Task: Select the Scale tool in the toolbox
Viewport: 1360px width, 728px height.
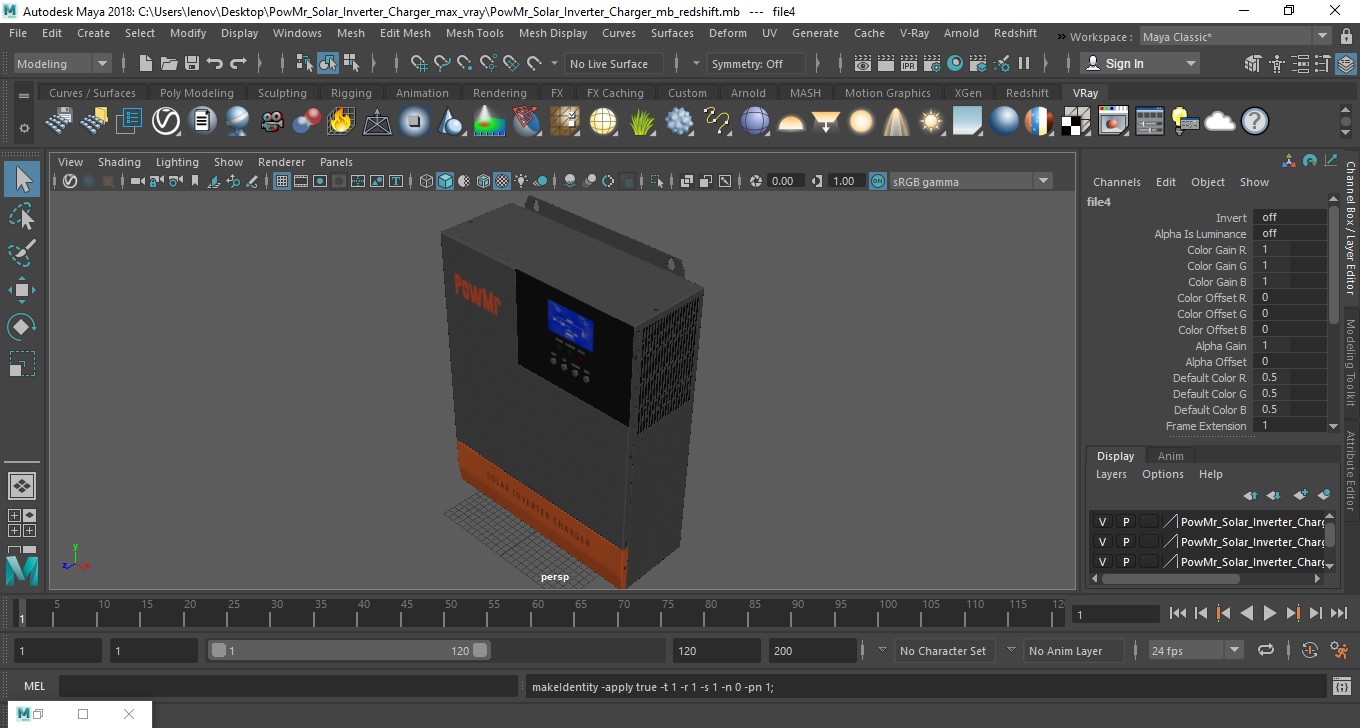Action: 22,363
